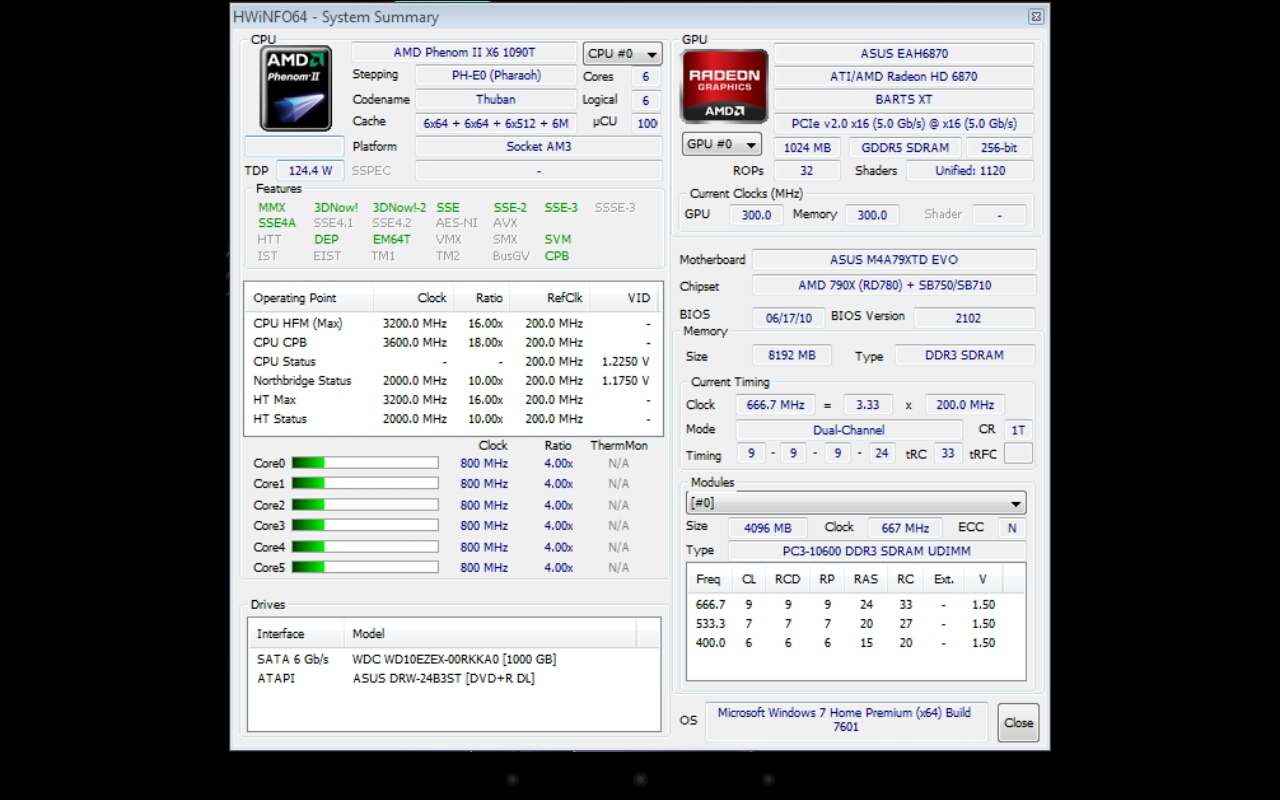Screen dimensions: 1280x800
Task: Expand the memory Modules [#0] dropdown
Action: [x=856, y=503]
